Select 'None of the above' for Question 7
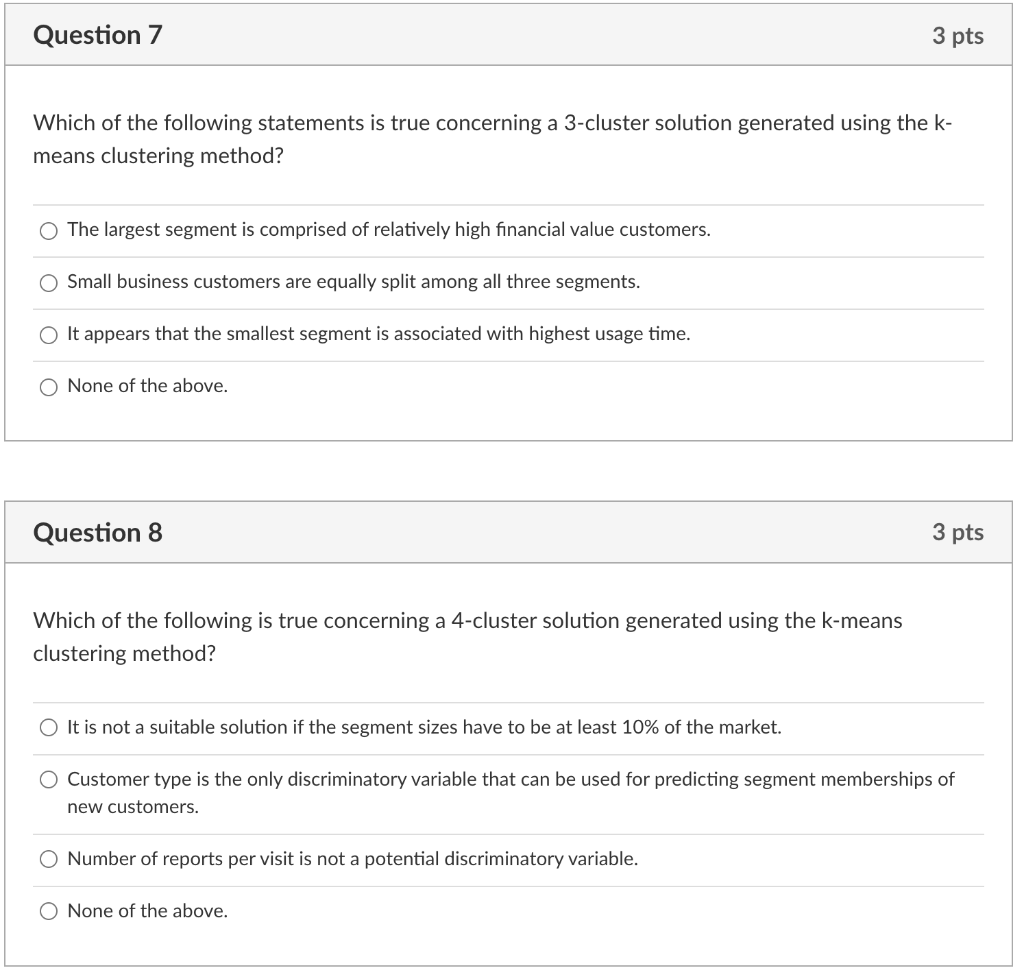This screenshot has width=1024, height=979. click(48, 386)
